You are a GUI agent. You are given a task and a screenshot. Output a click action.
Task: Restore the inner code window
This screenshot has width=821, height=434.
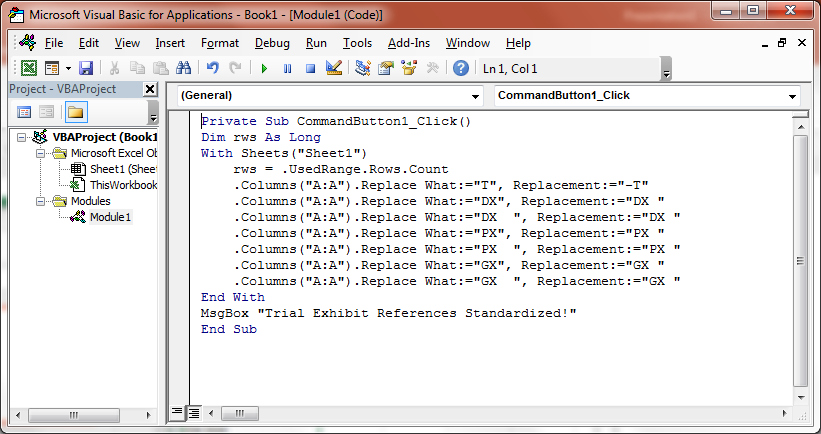click(x=782, y=43)
